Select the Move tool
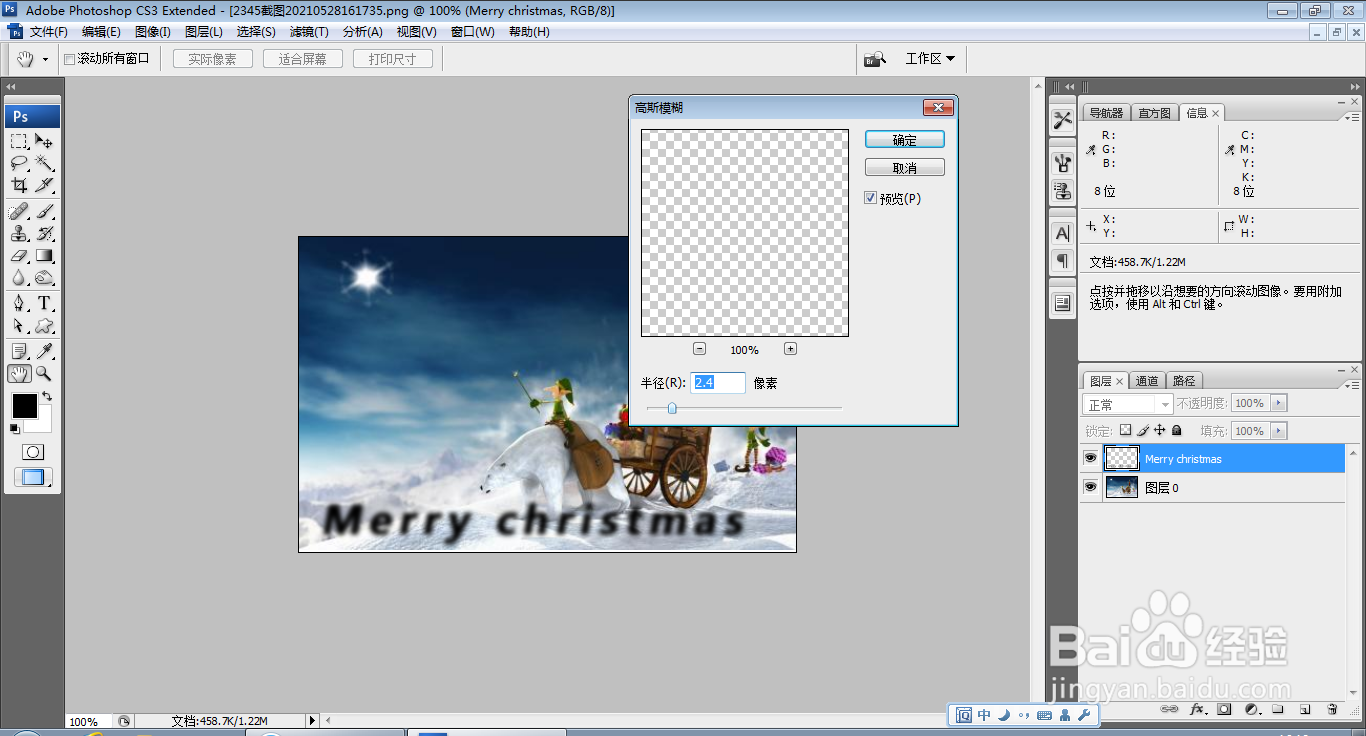 (x=44, y=141)
